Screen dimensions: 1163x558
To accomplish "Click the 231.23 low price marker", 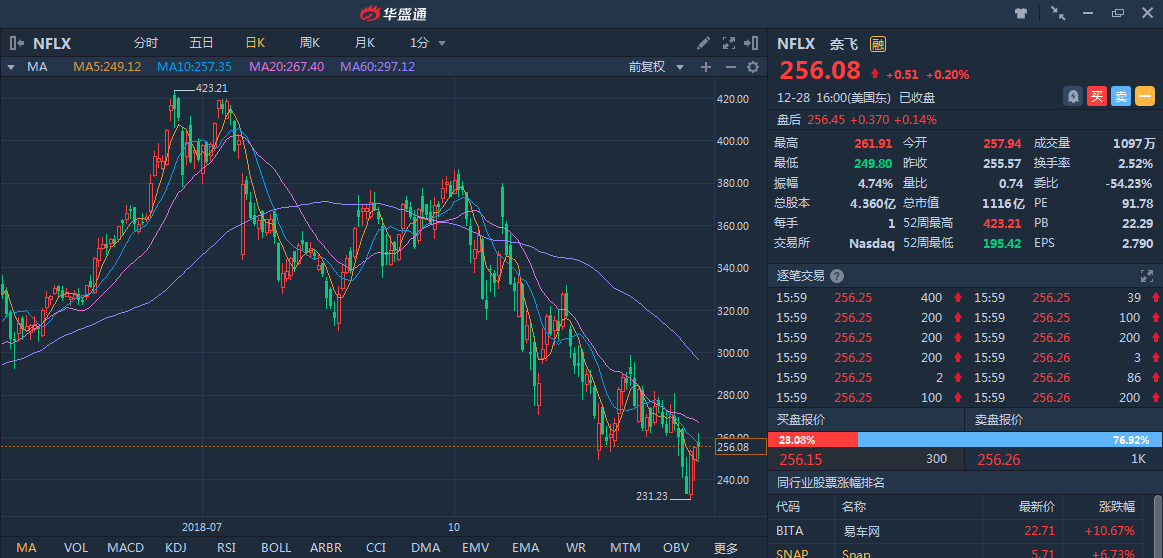I will click(652, 496).
